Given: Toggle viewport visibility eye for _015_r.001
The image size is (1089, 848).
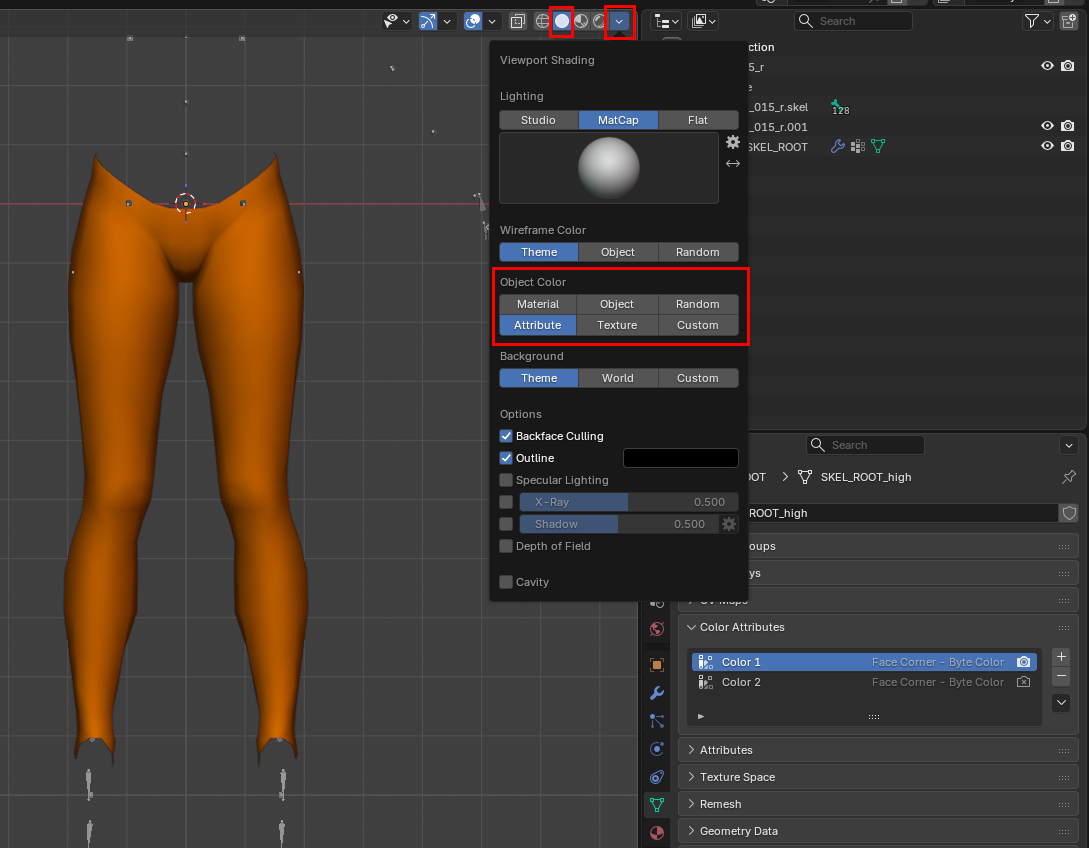Looking at the screenshot, I should tap(1047, 126).
